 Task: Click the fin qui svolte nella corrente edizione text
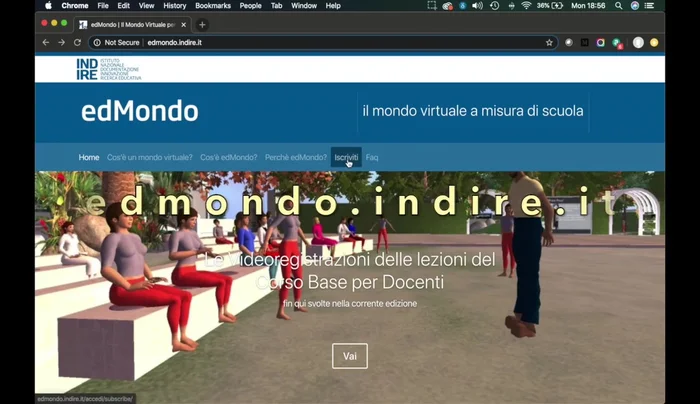click(x=350, y=304)
